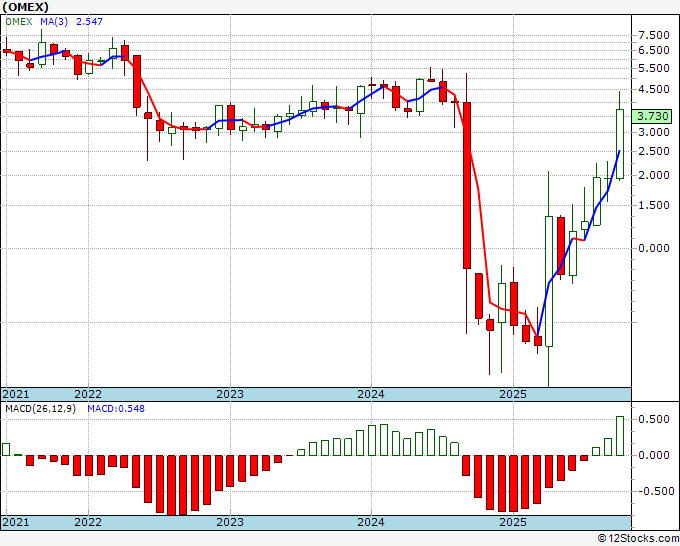Click the current price label 3.730
This screenshot has width=680, height=546.
click(652, 116)
